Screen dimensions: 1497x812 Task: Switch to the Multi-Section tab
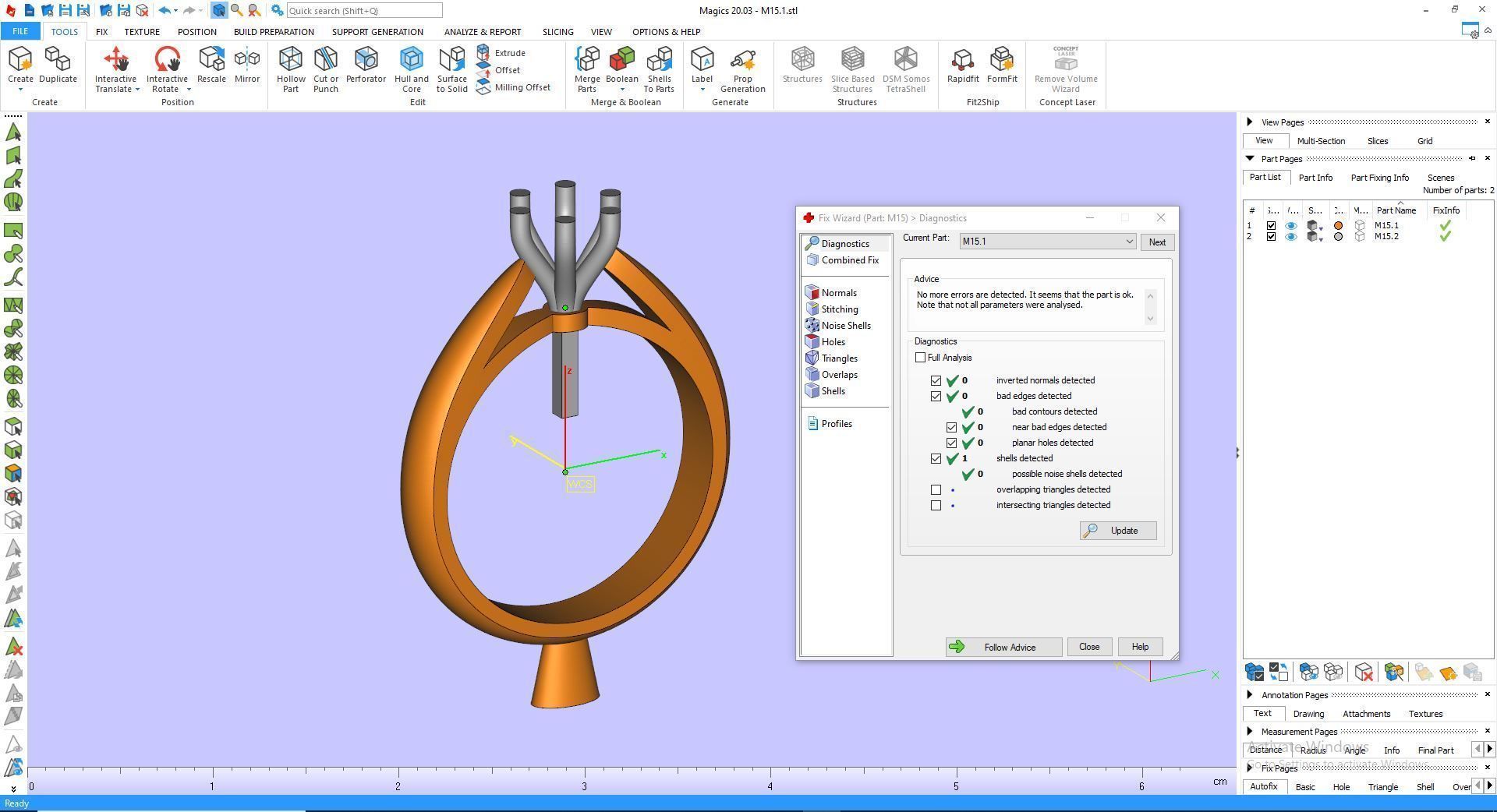(x=1321, y=141)
